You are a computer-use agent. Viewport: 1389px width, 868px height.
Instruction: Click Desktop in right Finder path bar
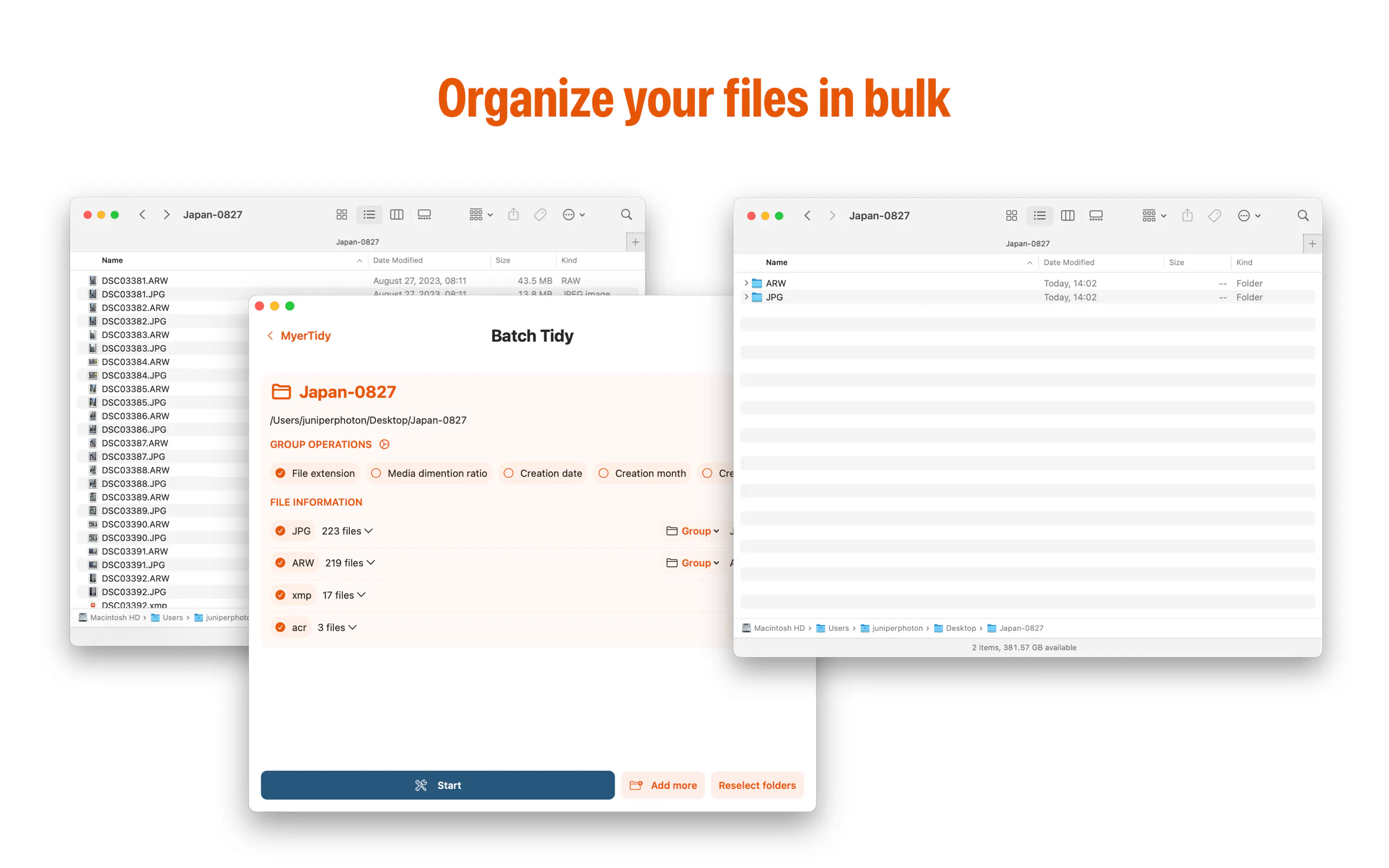(x=955, y=628)
